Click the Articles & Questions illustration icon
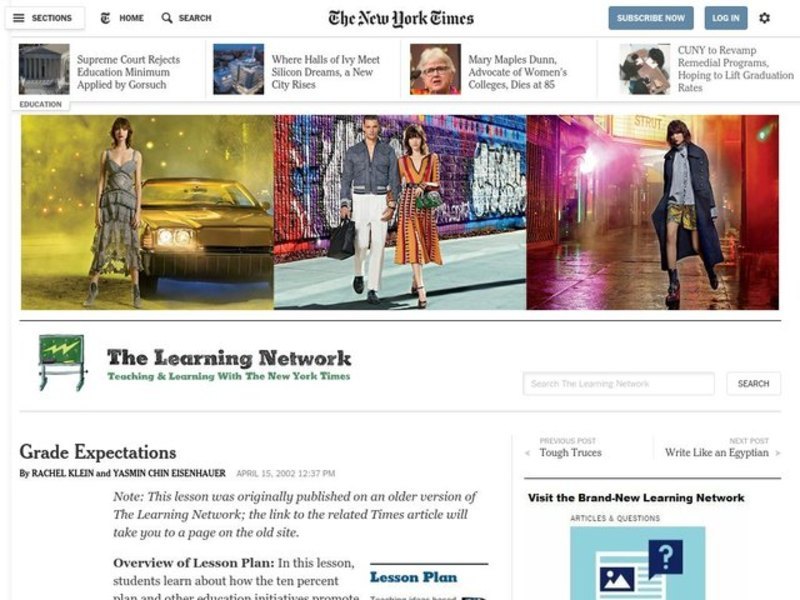Screen dimensions: 800x600 638,563
